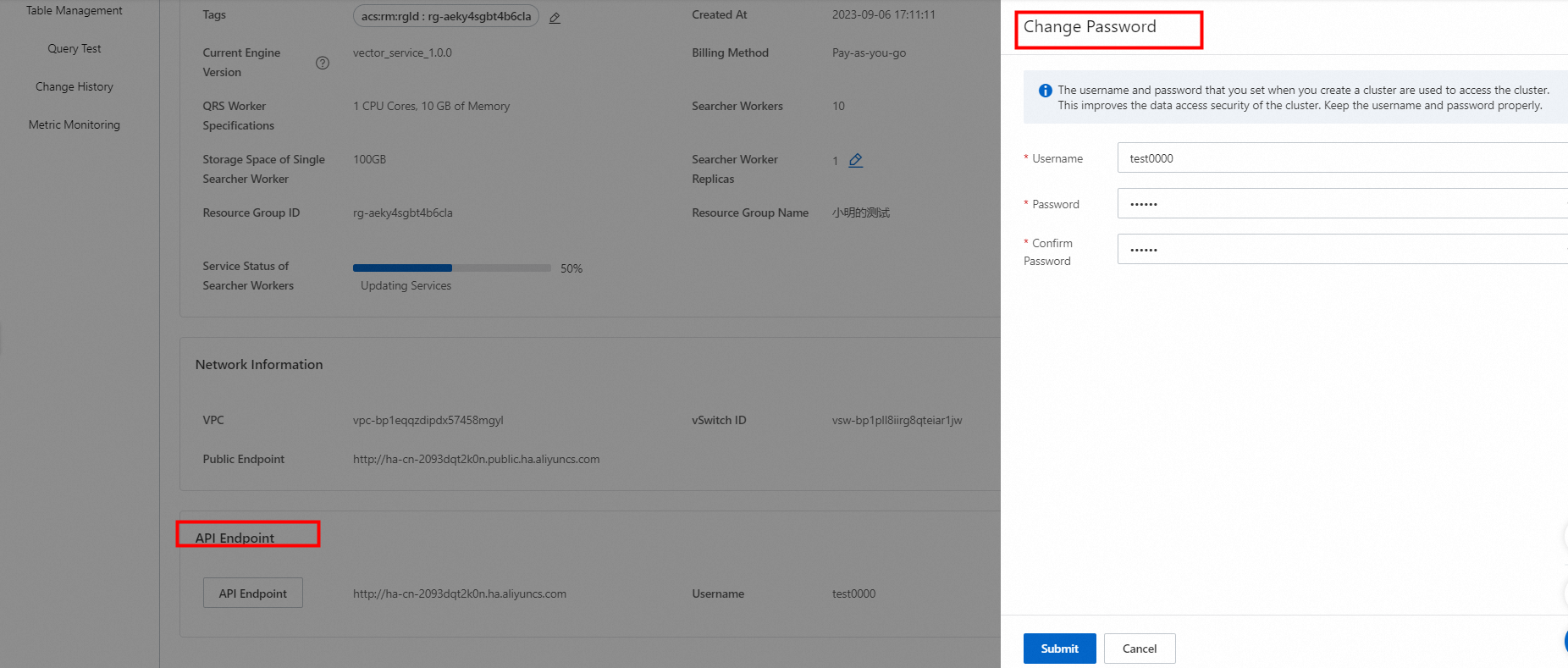Screen dimensions: 1568x668
Task: Open Table Management in the sidebar
Action: [x=75, y=11]
